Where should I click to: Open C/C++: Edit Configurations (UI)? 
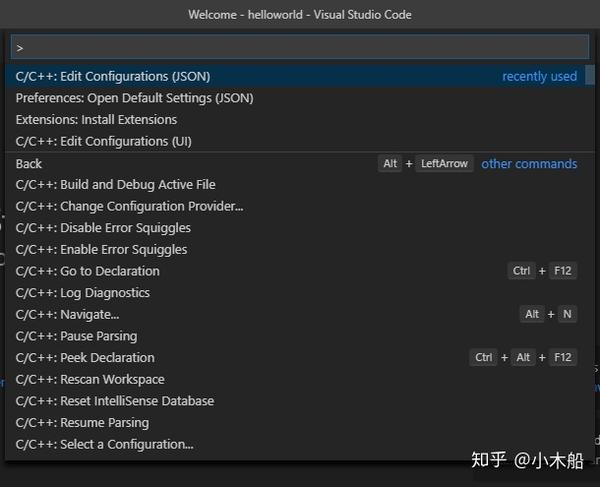click(x=295, y=141)
